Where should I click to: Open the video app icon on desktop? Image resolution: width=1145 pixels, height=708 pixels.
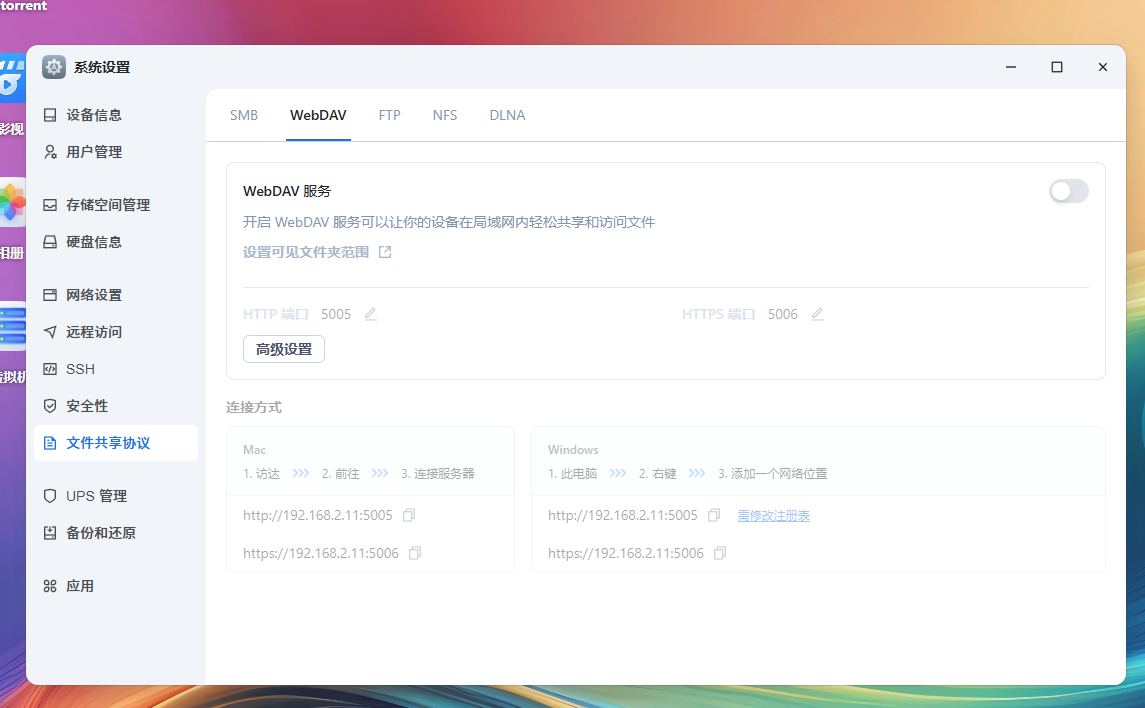(x=10, y=77)
